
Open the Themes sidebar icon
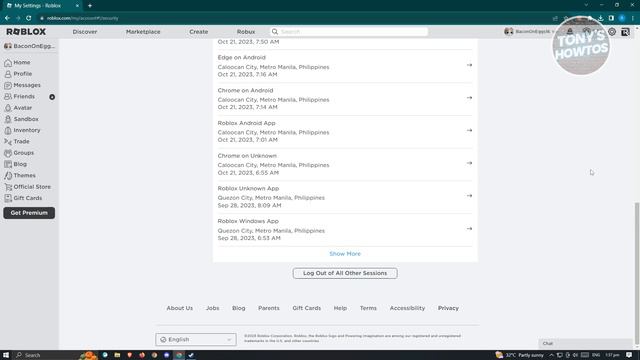(x=8, y=176)
